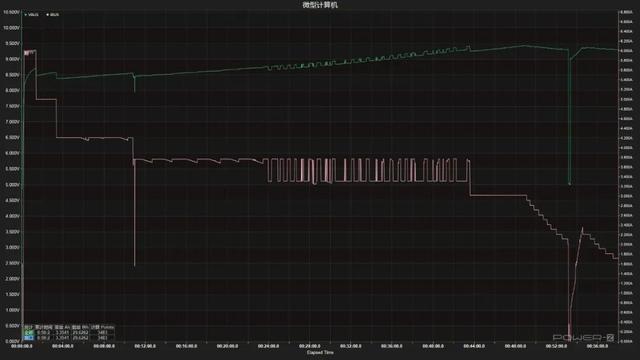The width and height of the screenshot is (640, 360).
Task: Click the Elapsed Time axis label
Action: click(x=320, y=353)
